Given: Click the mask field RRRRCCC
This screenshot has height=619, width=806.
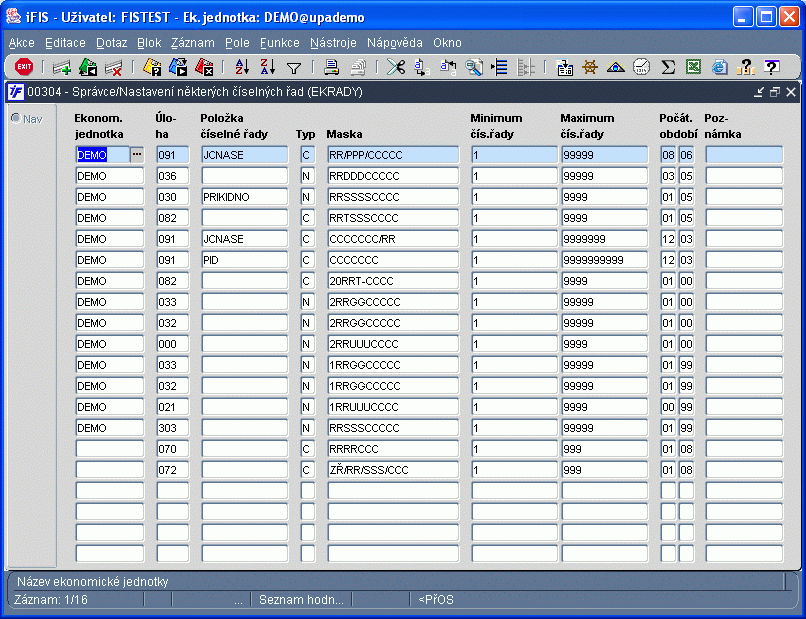Looking at the screenshot, I should [x=393, y=449].
